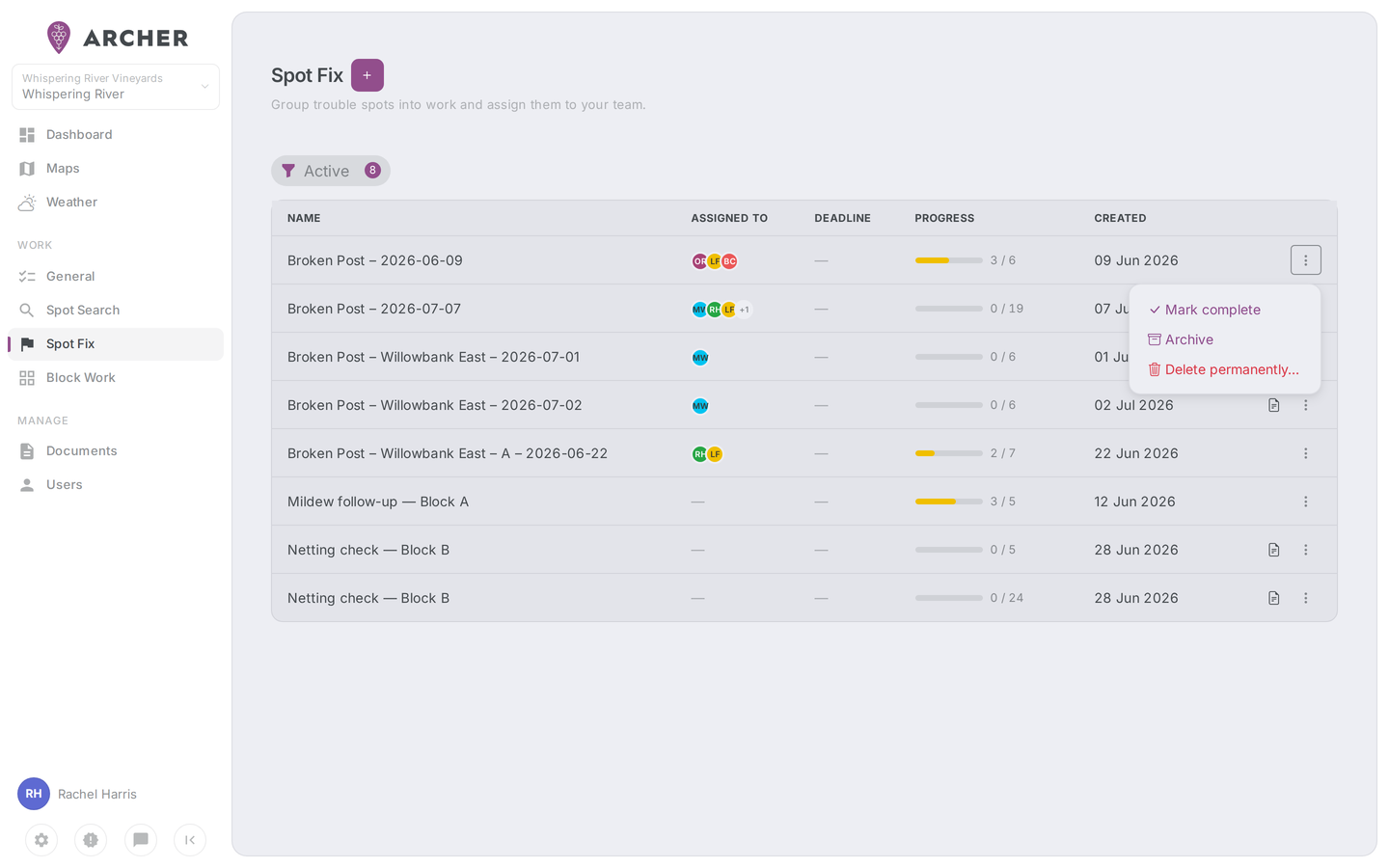This screenshot has height=868, width=1389.
Task: Collapse the sidebar with the arrow icon
Action: 190,840
